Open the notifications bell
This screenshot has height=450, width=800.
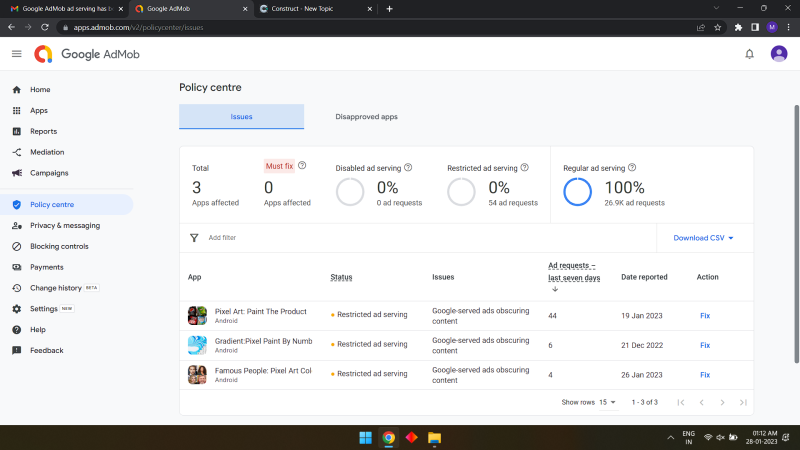(x=749, y=54)
